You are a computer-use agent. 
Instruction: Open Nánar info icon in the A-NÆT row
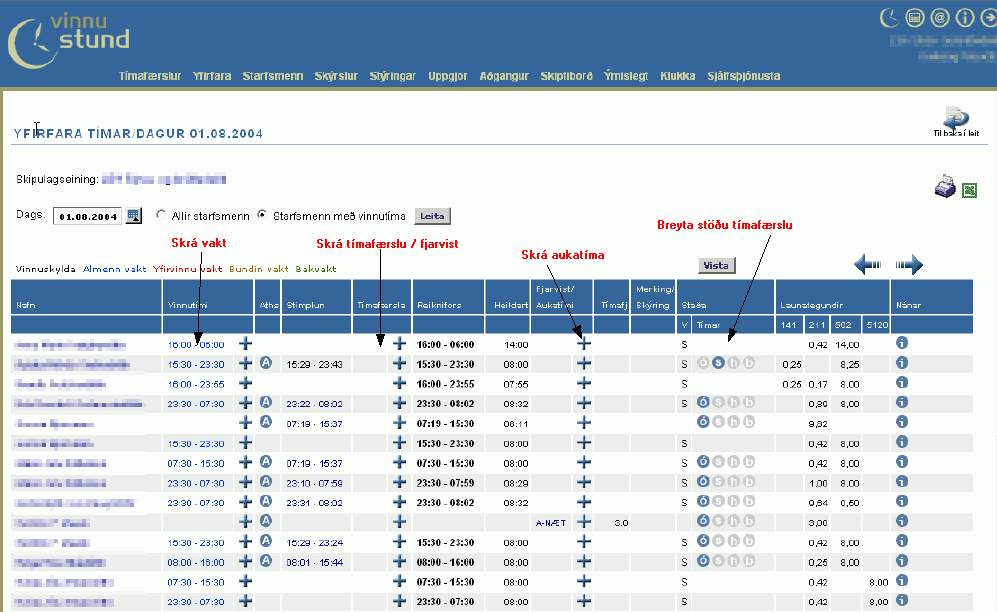(x=902, y=520)
